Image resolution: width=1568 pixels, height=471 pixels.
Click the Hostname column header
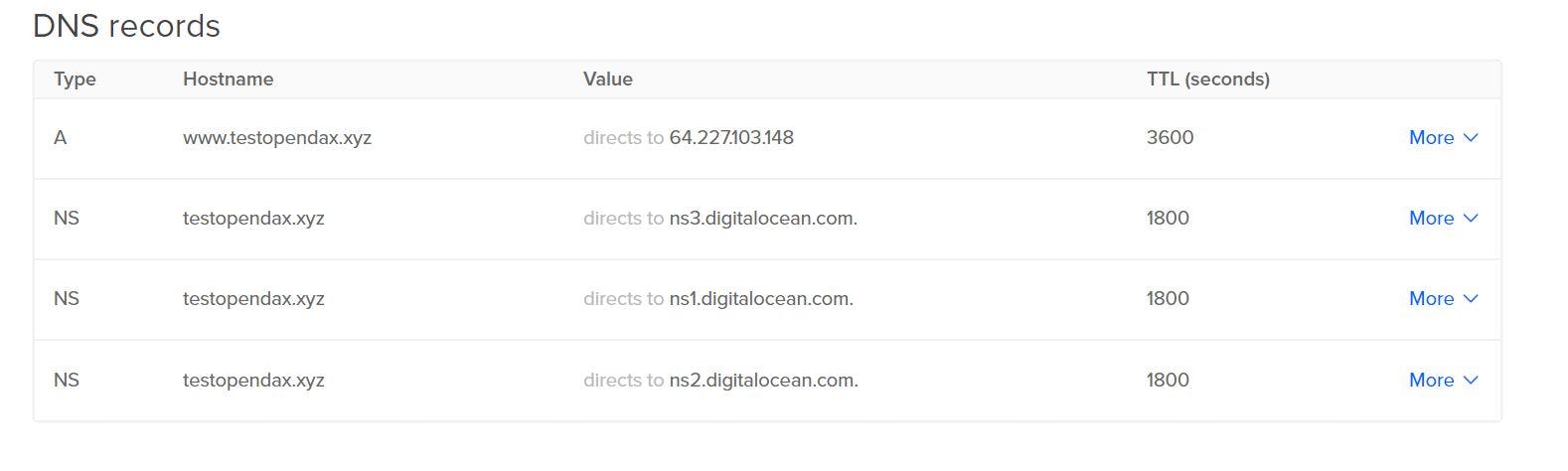[228, 79]
